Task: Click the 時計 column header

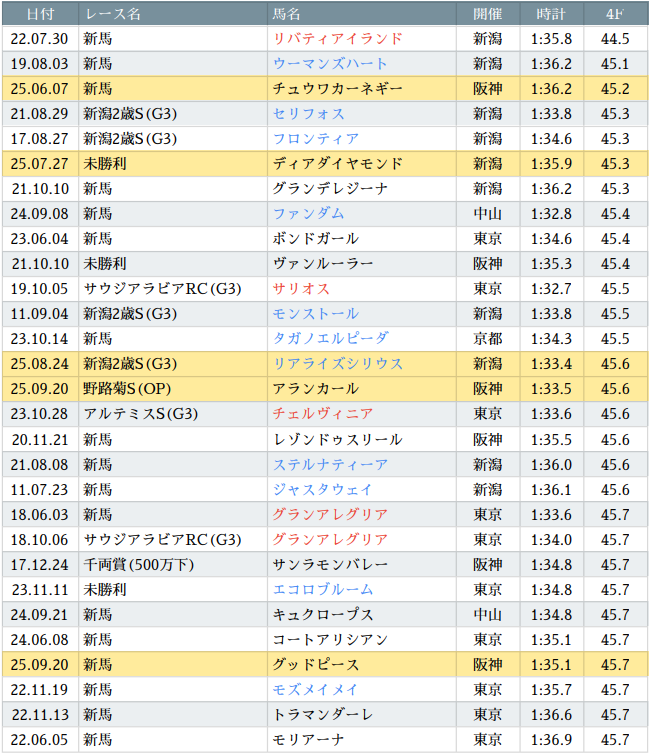Action: coord(551,14)
